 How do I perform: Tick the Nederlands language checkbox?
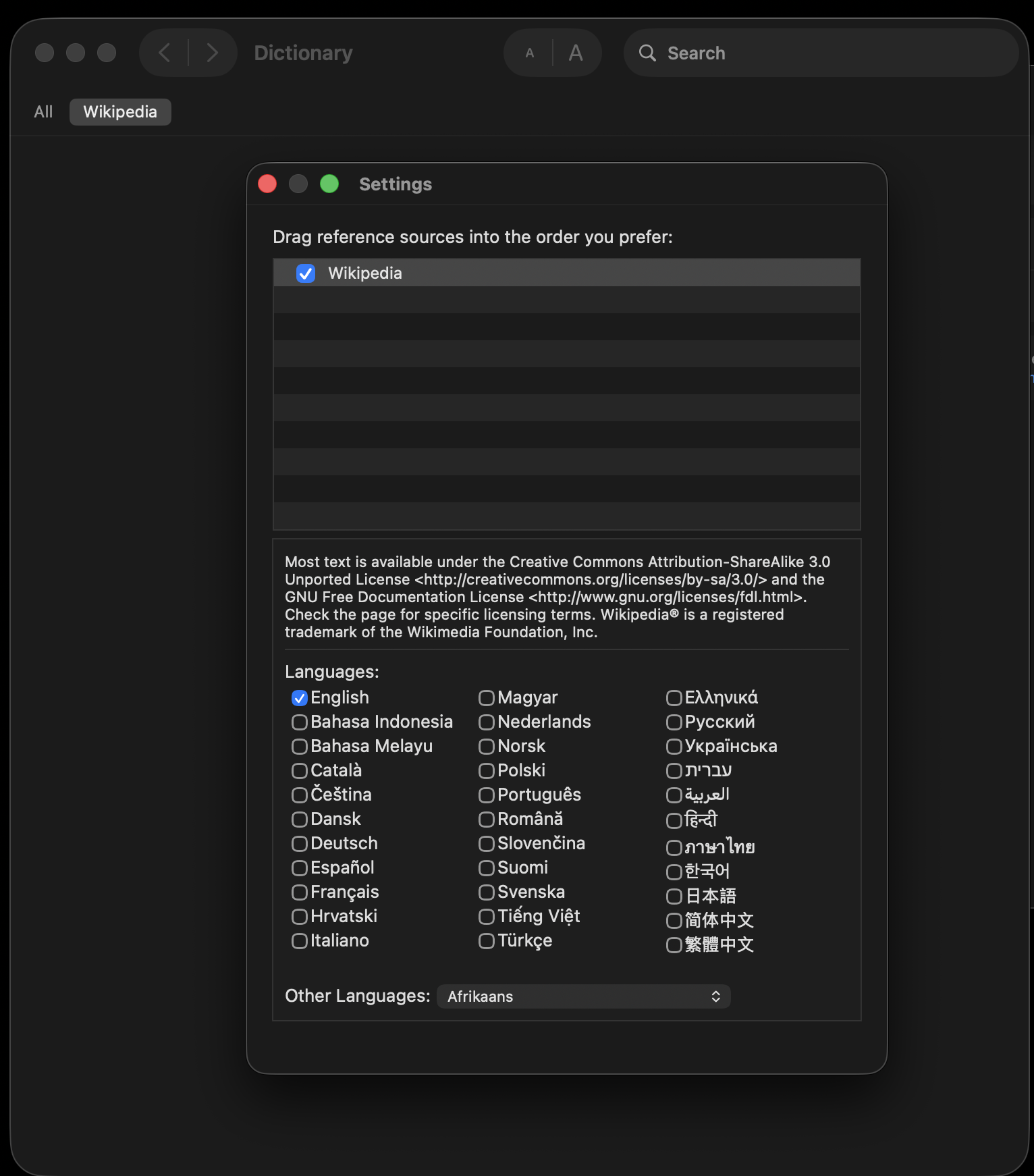pos(487,722)
